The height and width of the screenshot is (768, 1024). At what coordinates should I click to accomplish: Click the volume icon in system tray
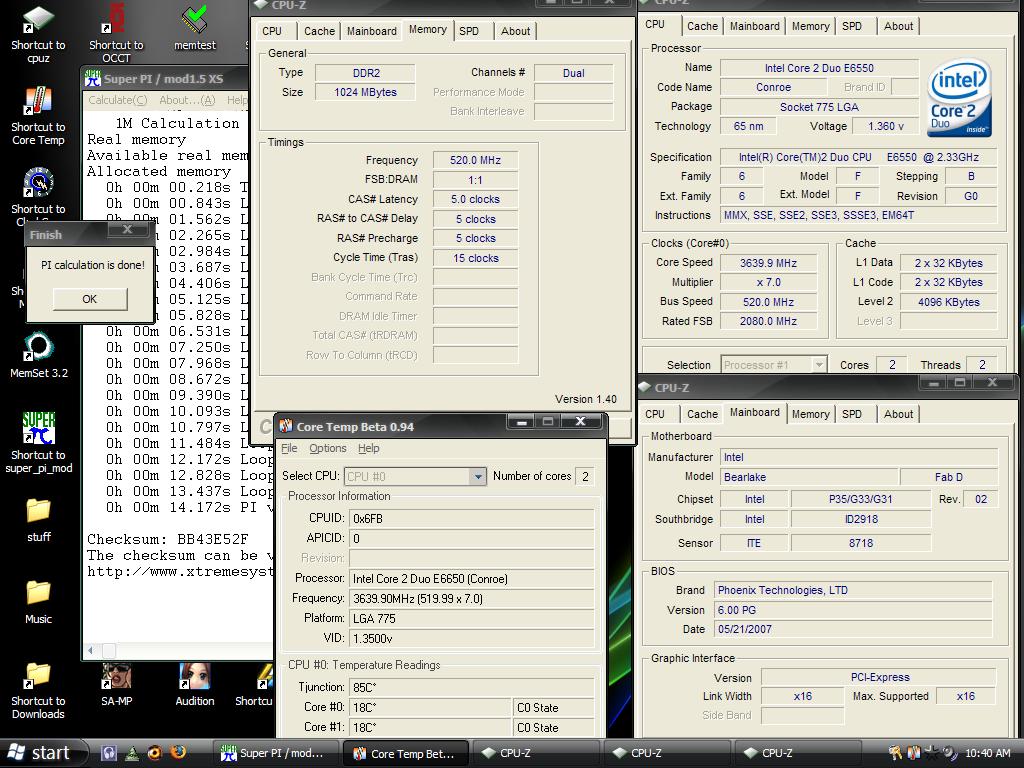pyautogui.click(x=950, y=753)
